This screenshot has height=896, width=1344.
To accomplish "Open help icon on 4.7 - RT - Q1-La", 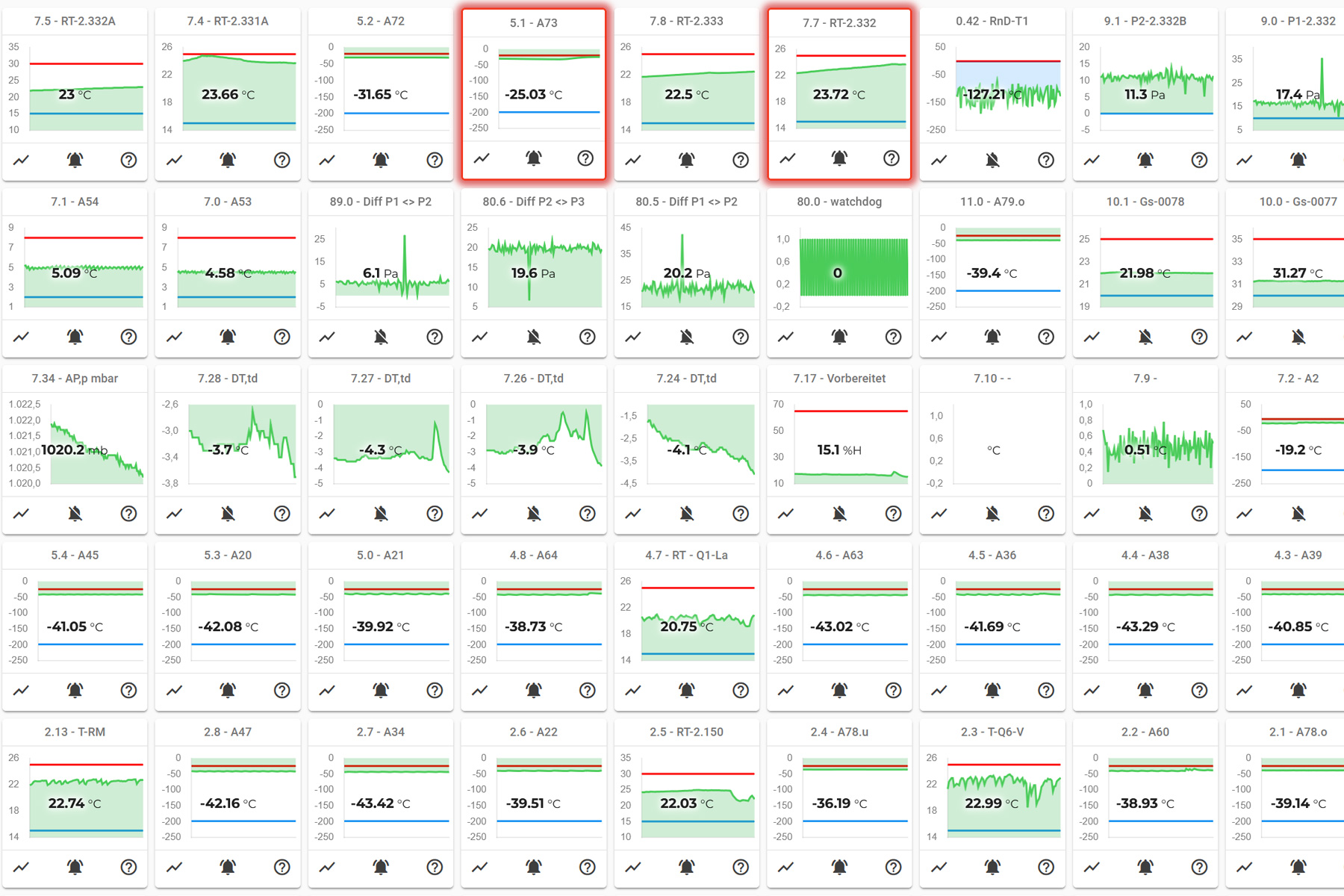I will click(x=740, y=691).
